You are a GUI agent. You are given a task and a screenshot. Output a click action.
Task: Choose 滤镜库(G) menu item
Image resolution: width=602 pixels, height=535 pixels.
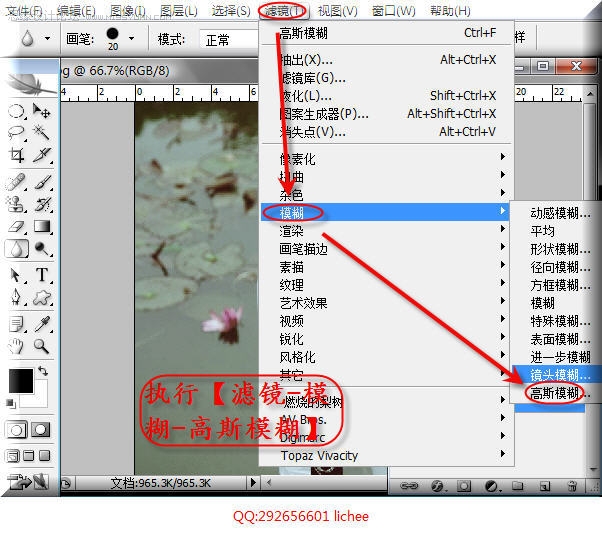click(x=385, y=78)
